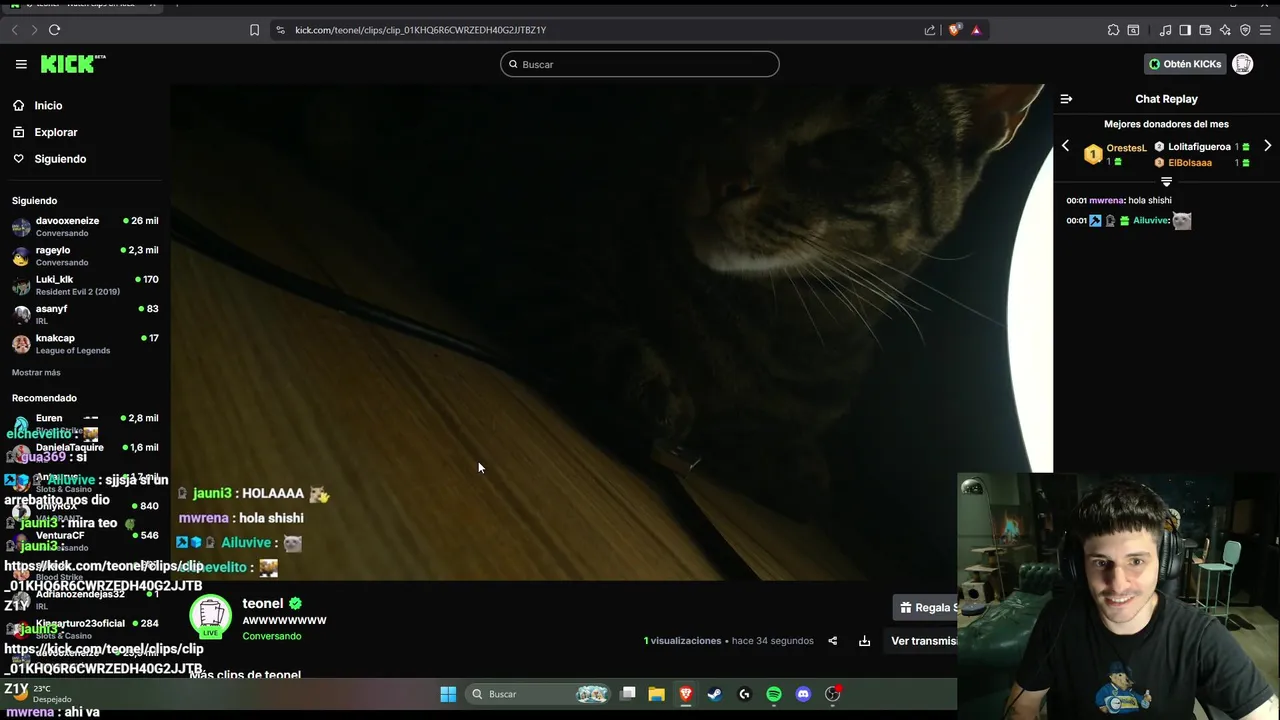Open the Brave VPN shield icon
Screen dimensions: 1280x720
tap(1245, 30)
